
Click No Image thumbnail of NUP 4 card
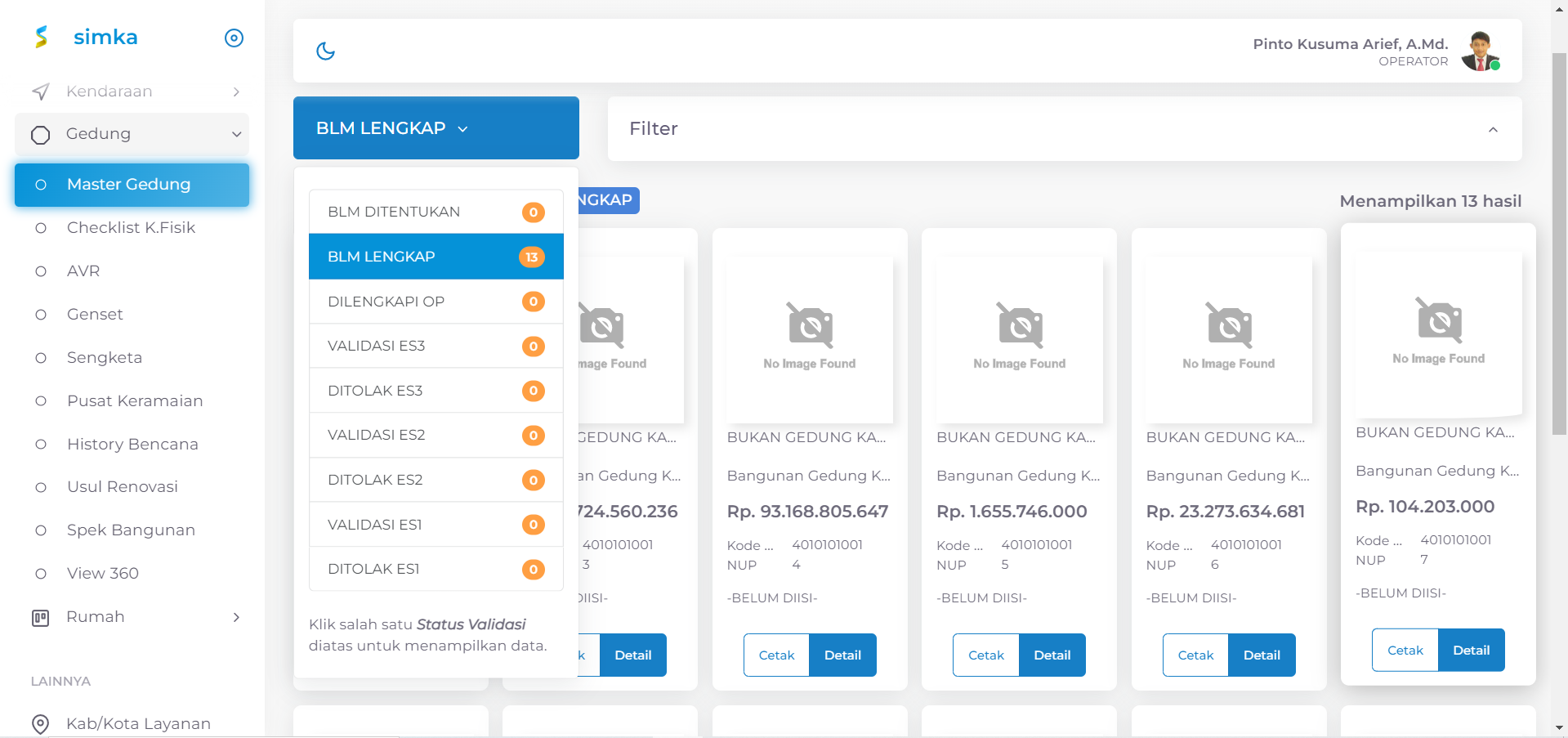810,339
